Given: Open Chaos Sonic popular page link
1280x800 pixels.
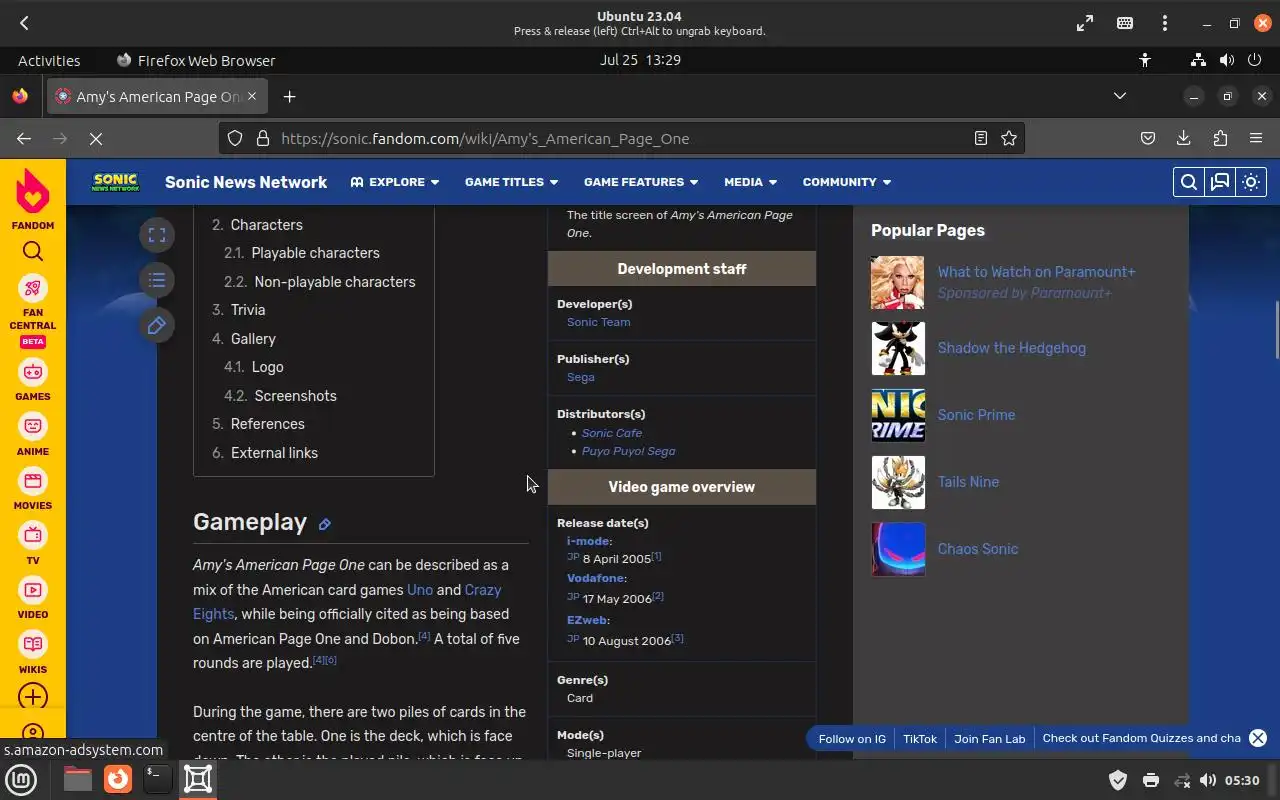Looking at the screenshot, I should click(977, 549).
